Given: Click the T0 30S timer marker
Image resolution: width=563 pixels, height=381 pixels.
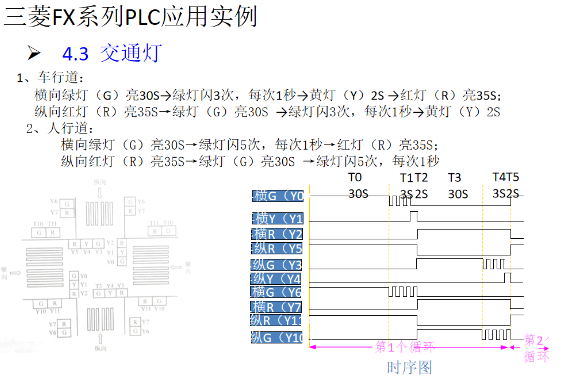Looking at the screenshot, I should point(358,186).
